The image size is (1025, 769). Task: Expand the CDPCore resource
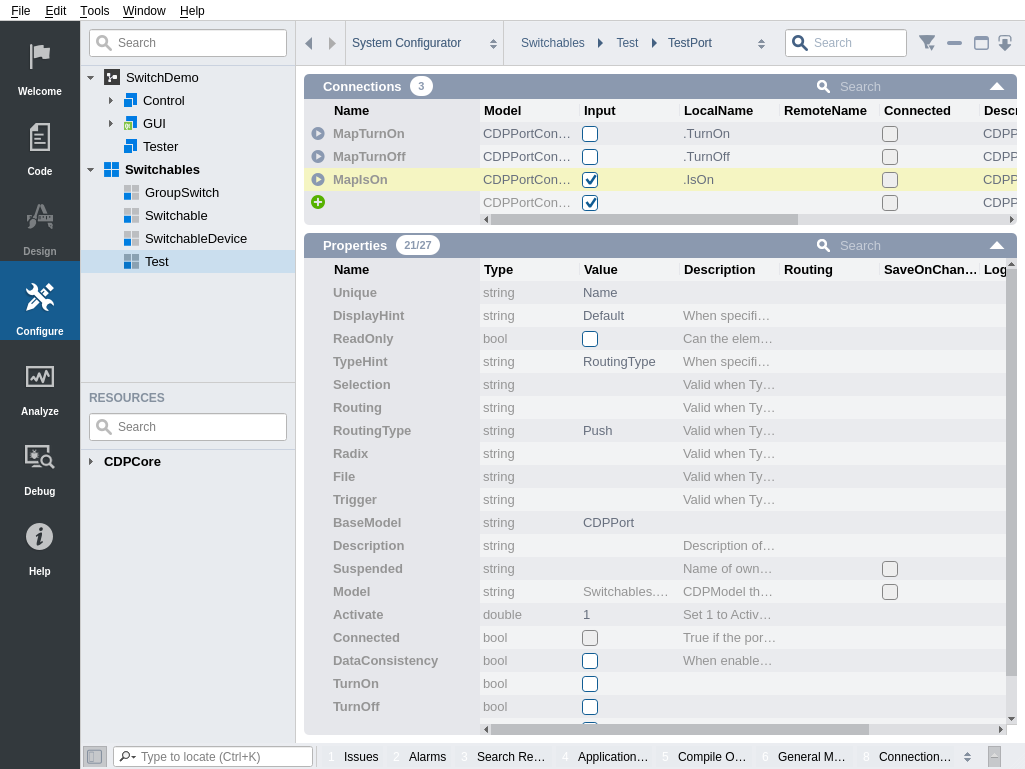(x=91, y=461)
